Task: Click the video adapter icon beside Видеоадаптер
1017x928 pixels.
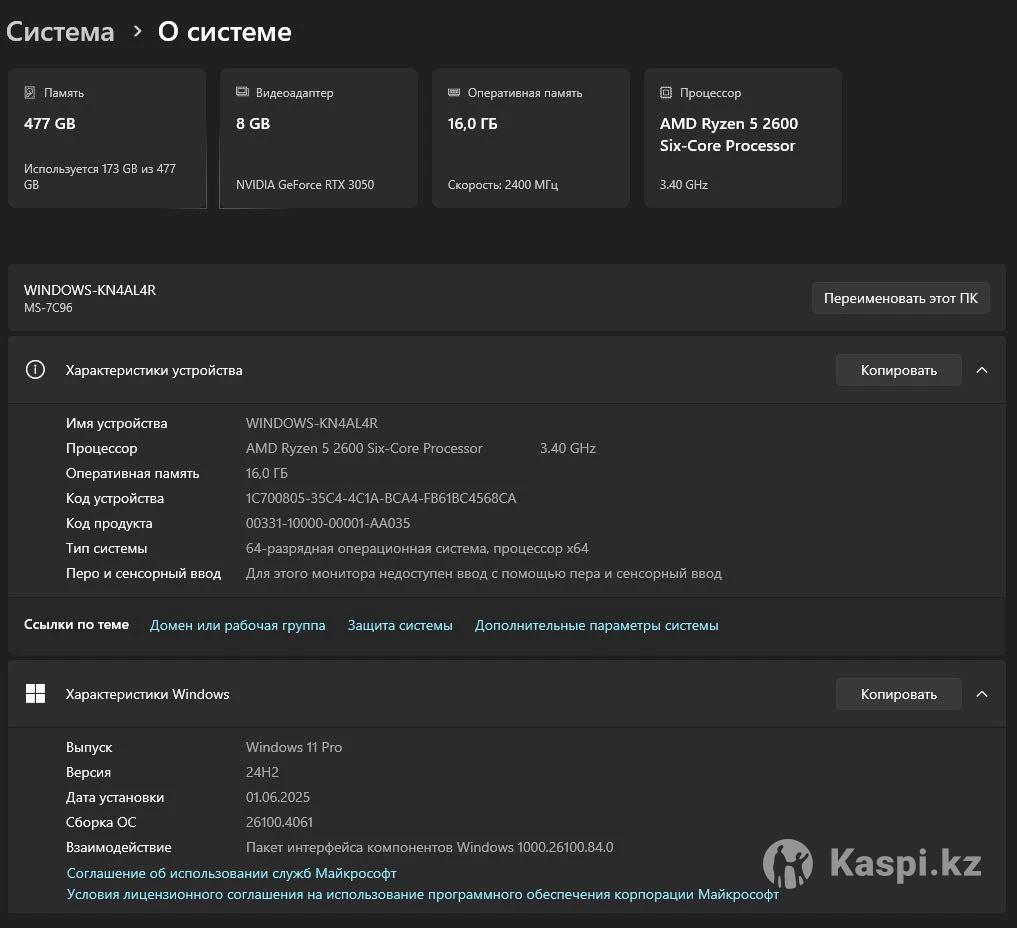Action: click(x=242, y=92)
